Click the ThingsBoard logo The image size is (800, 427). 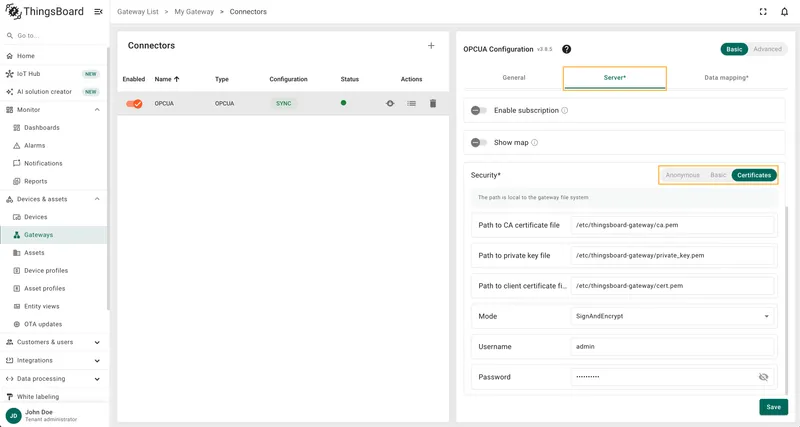44,11
